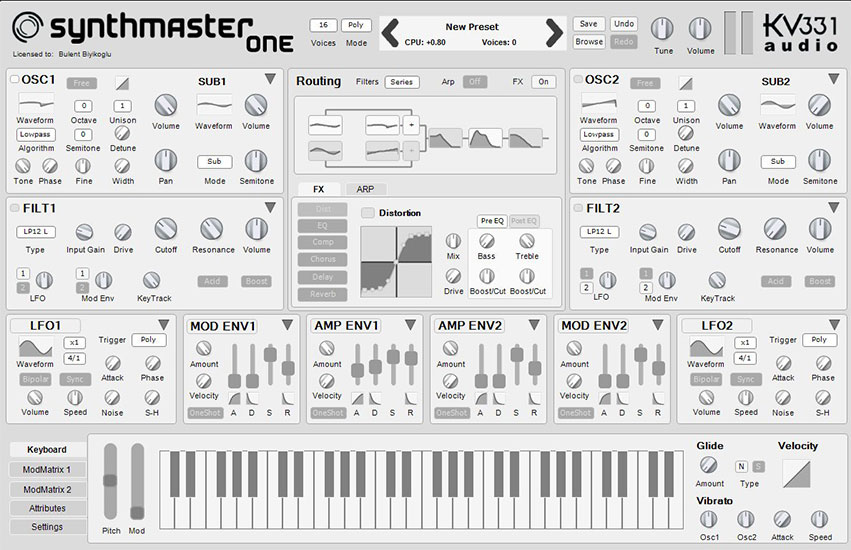Open the ModMatrix 1 page
The height and width of the screenshot is (550, 851).
tap(47, 469)
